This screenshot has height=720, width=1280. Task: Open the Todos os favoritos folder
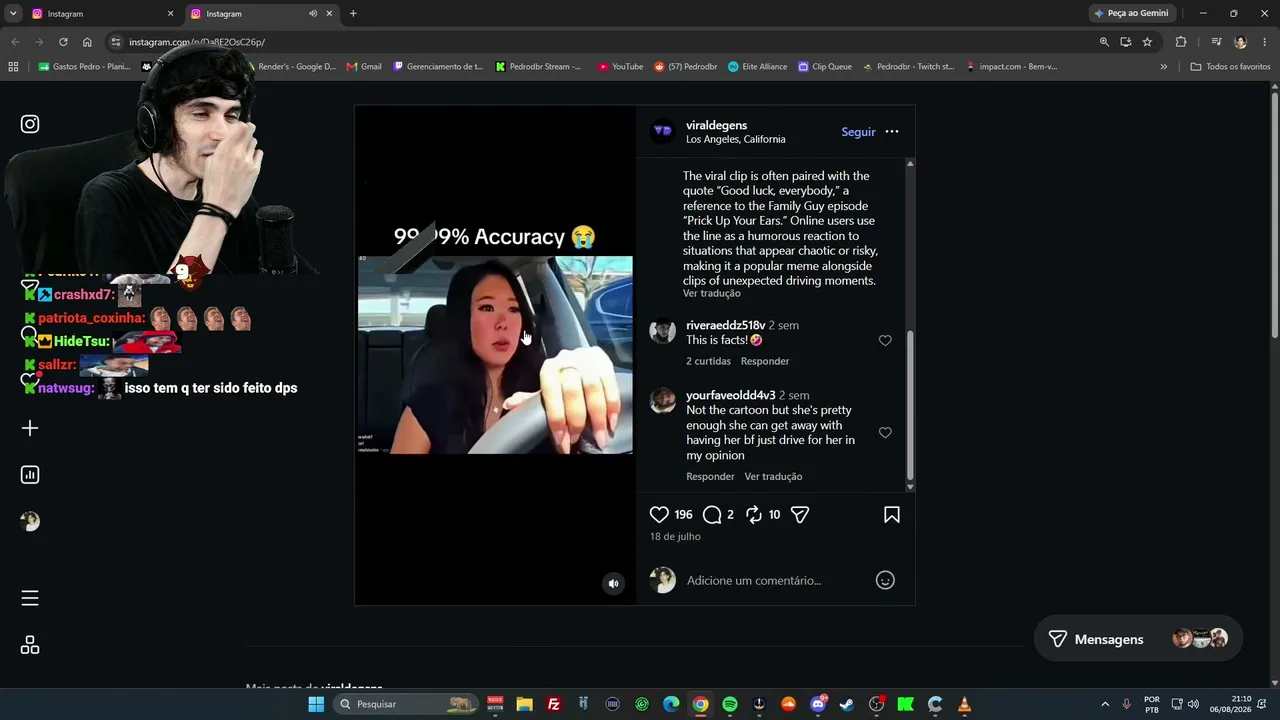(1230, 67)
